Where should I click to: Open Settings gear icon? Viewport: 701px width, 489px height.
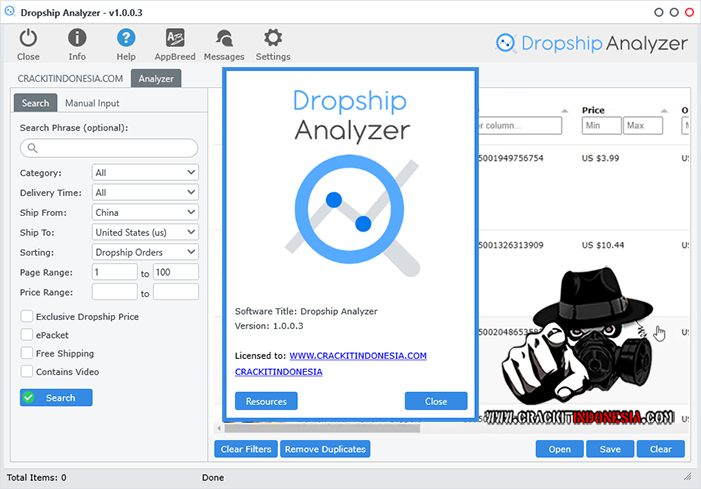[x=272, y=39]
